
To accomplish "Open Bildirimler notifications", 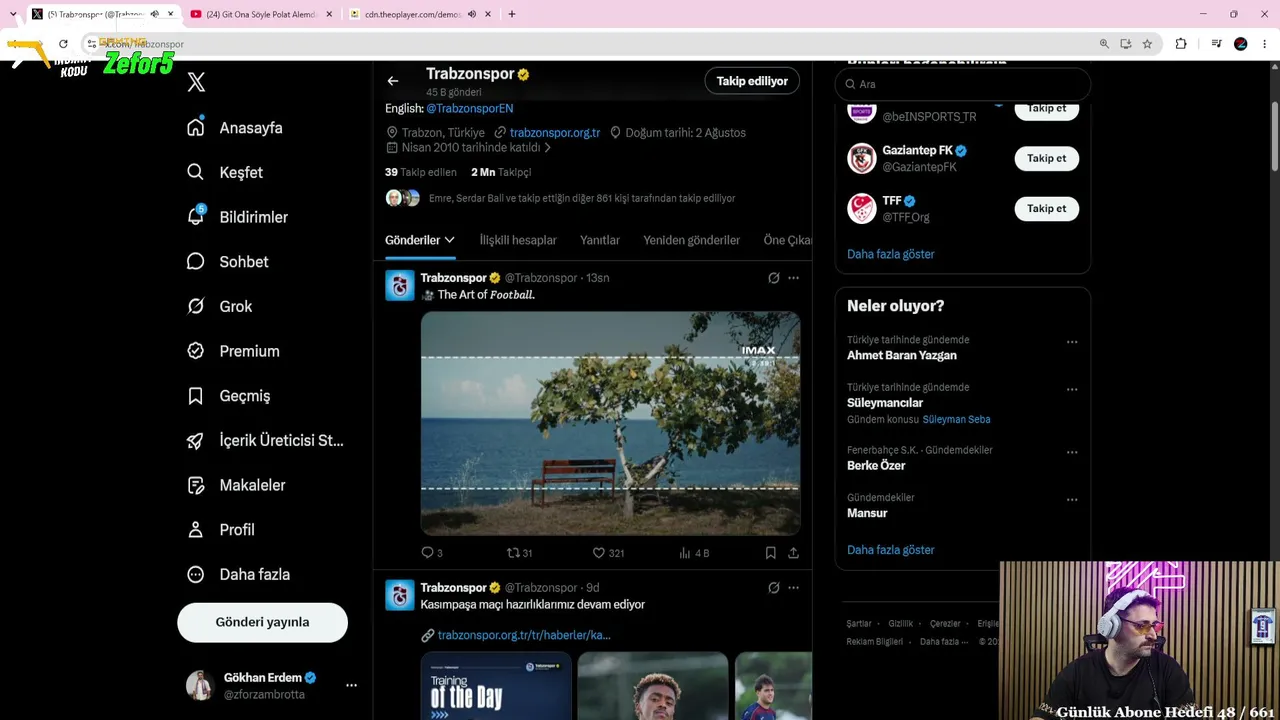I will coord(238,217).
